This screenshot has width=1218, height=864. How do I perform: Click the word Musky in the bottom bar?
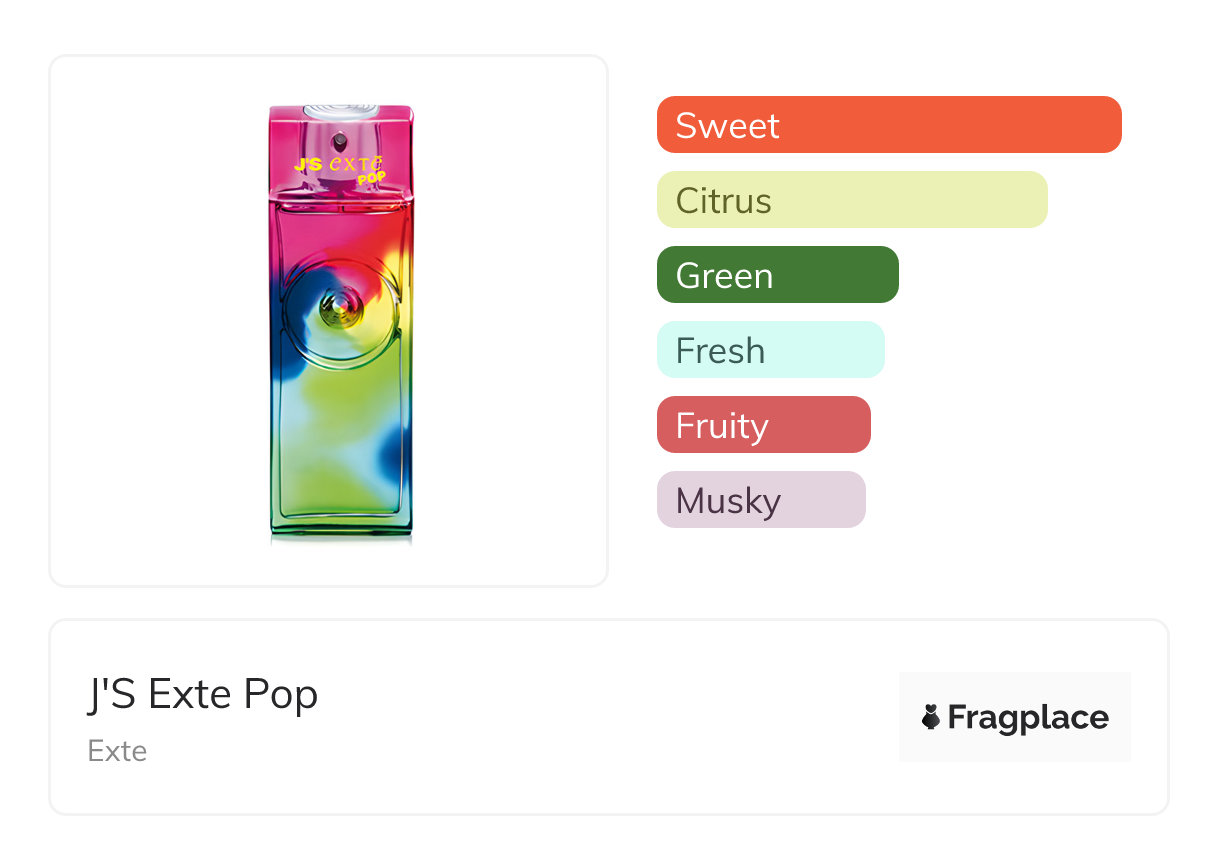coord(728,501)
